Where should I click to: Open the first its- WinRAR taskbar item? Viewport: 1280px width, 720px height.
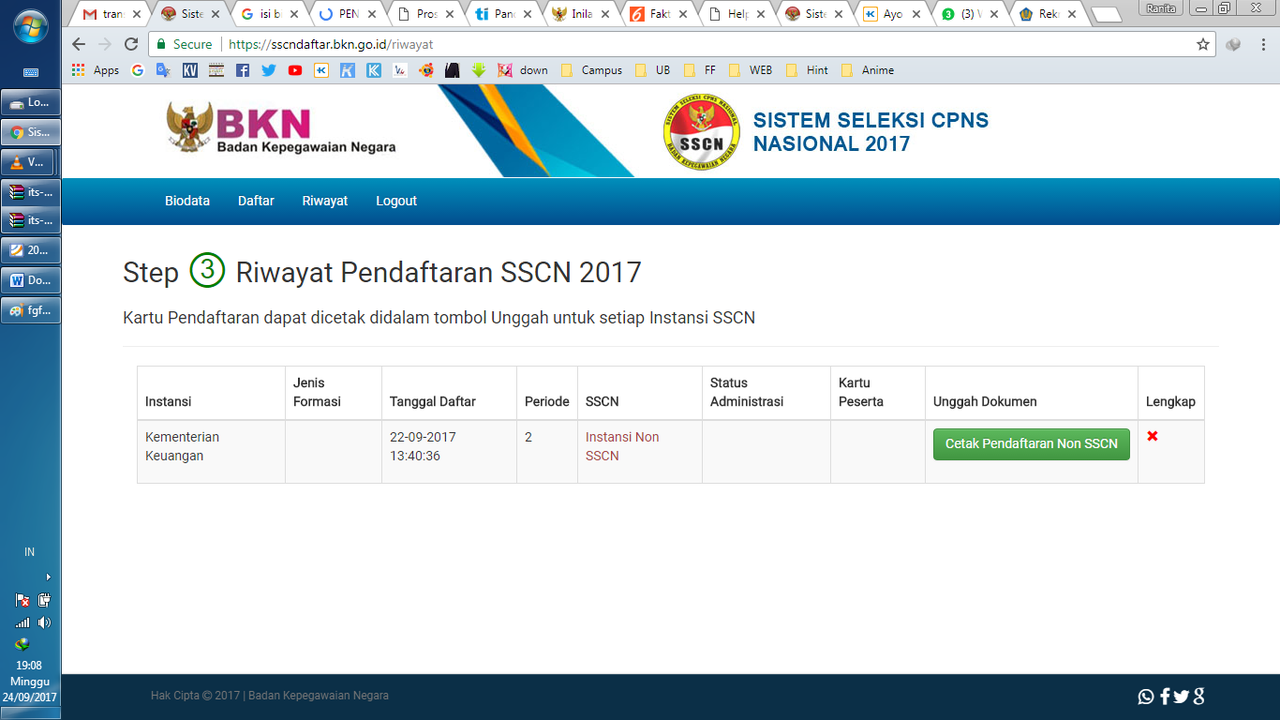pyautogui.click(x=31, y=192)
